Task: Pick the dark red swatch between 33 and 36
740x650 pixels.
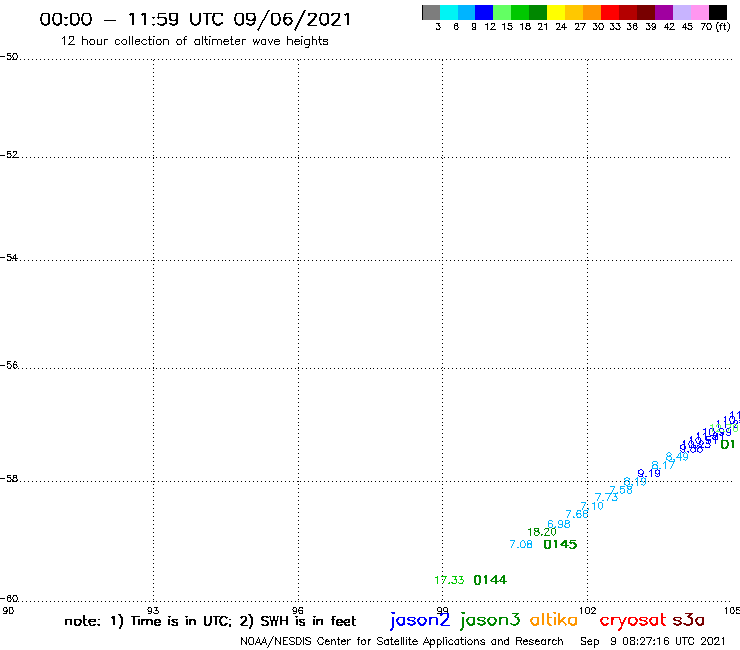Action: [x=628, y=12]
